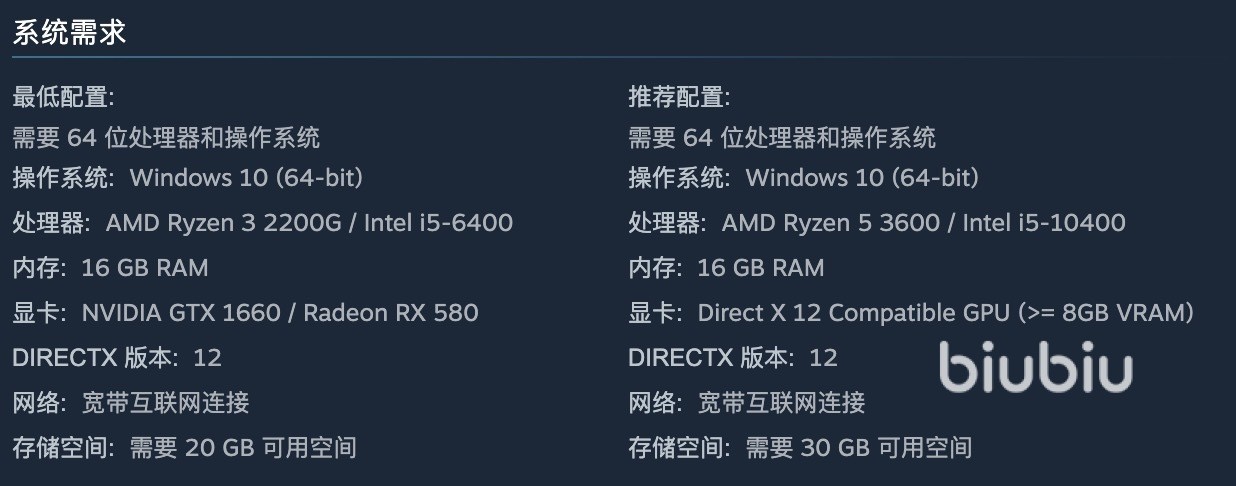Click the 网络 宽带互联网连接 line under 推荐配置
This screenshot has height=486, width=1236.
[x=747, y=402]
